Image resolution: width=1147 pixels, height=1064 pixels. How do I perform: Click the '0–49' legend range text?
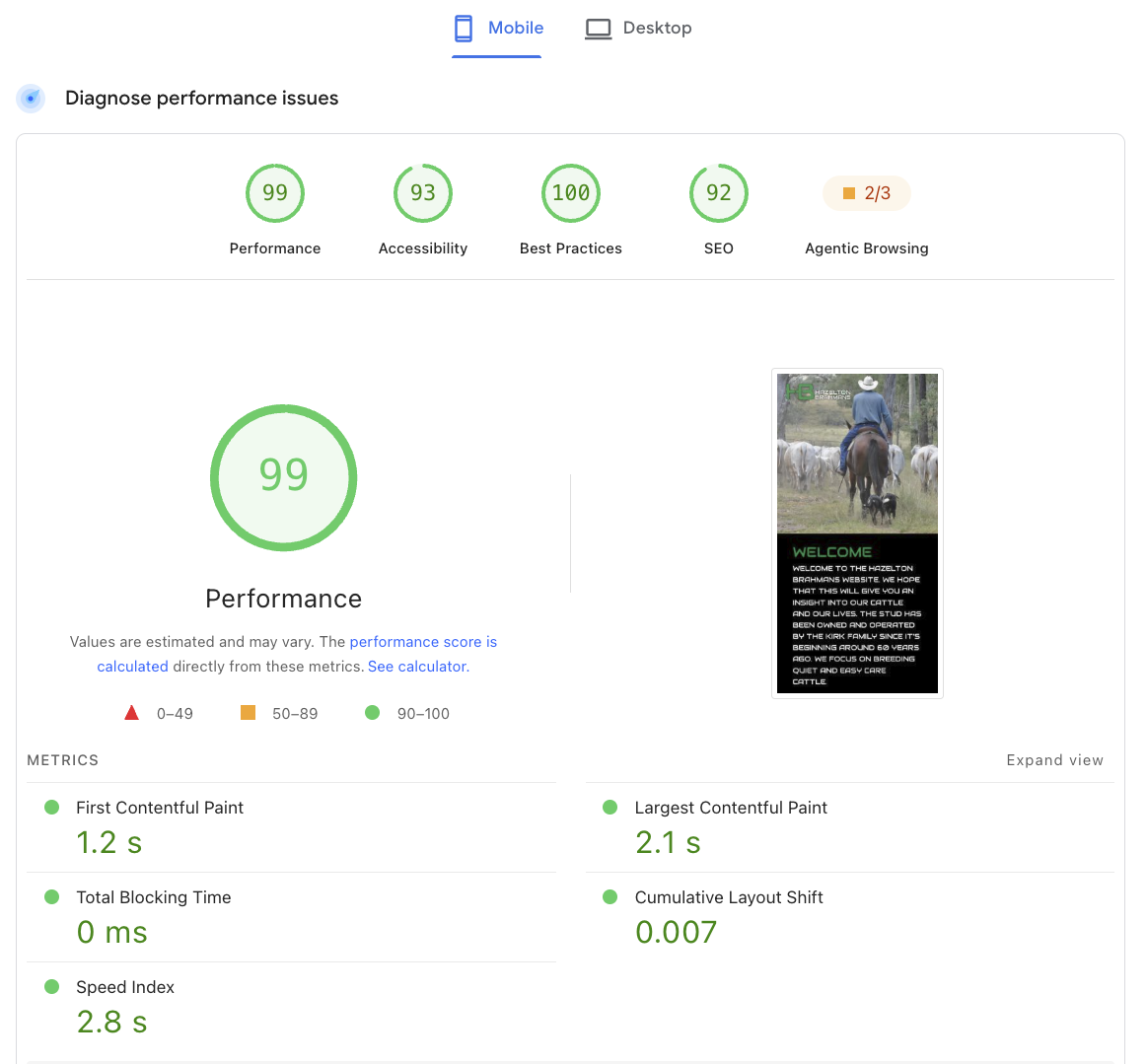click(x=175, y=714)
